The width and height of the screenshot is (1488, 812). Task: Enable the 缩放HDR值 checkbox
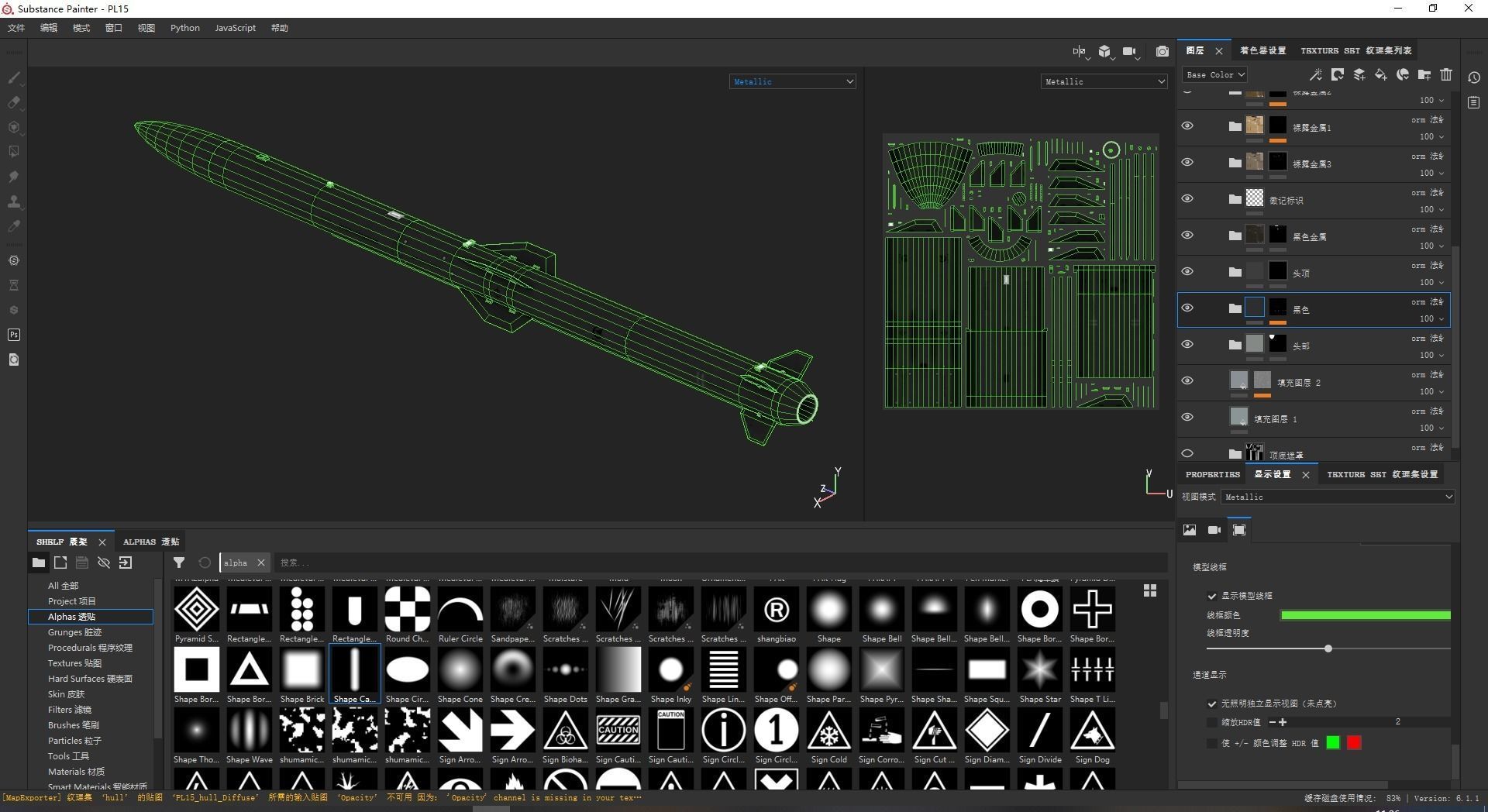[1212, 722]
